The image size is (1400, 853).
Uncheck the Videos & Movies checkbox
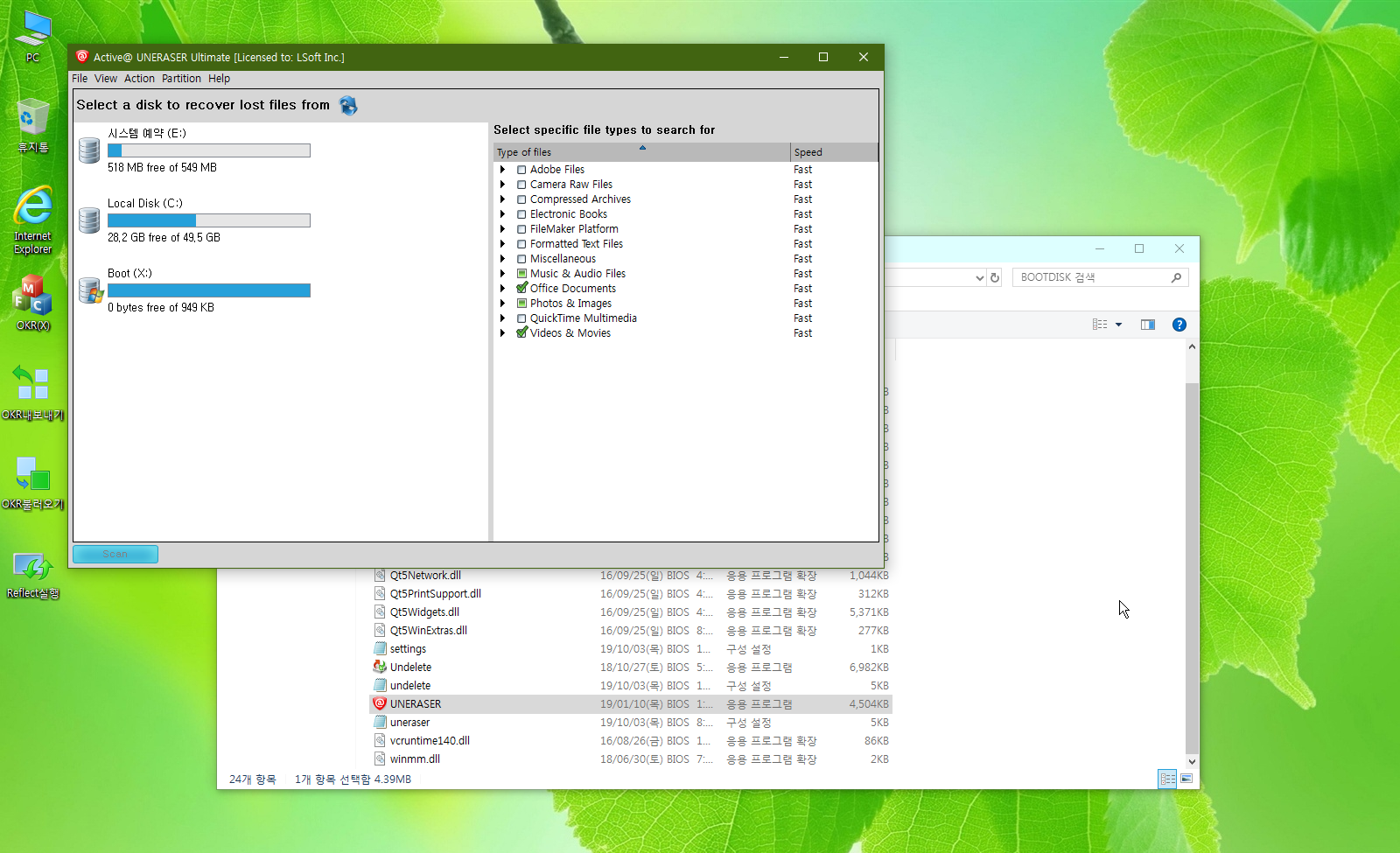[521, 332]
